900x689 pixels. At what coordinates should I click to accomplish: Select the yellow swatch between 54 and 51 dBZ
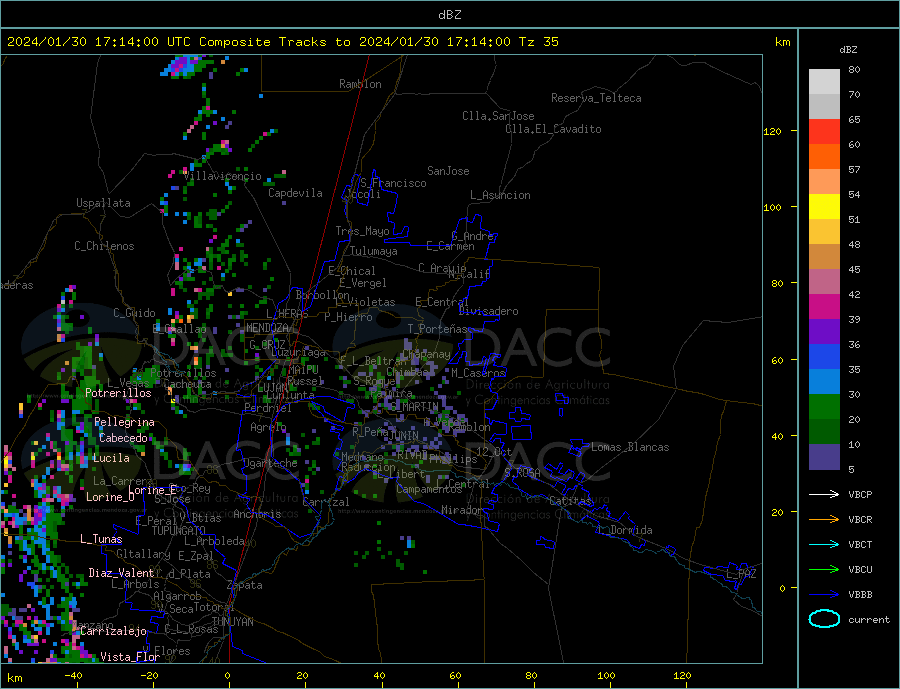(x=824, y=207)
